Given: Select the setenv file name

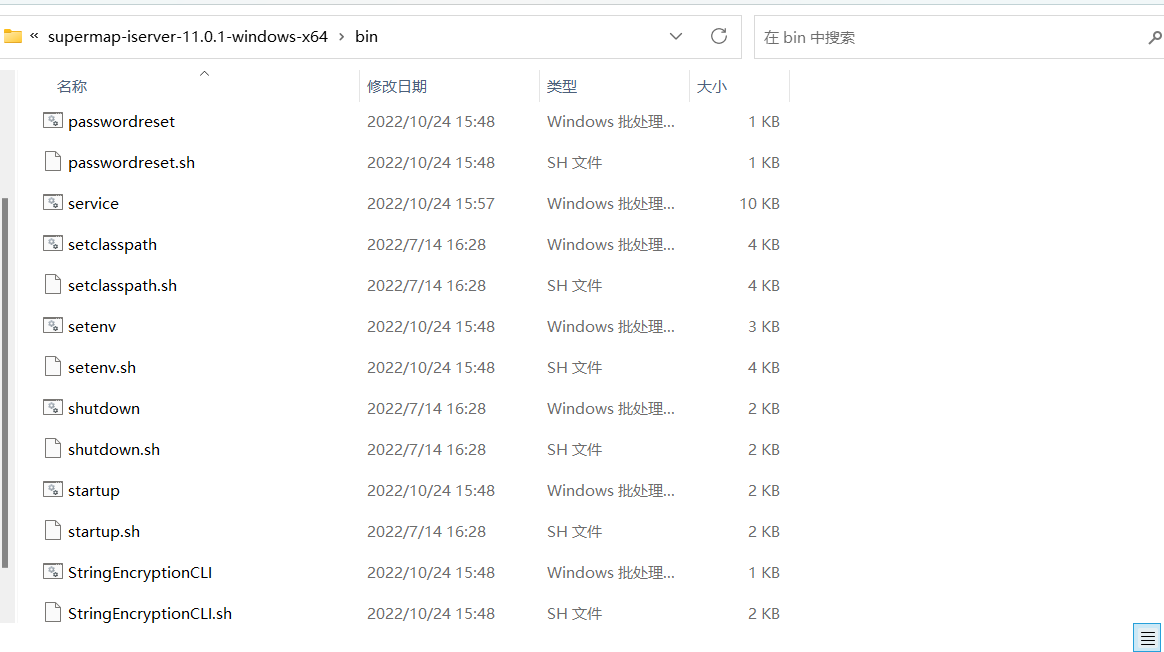Looking at the screenshot, I should [92, 327].
